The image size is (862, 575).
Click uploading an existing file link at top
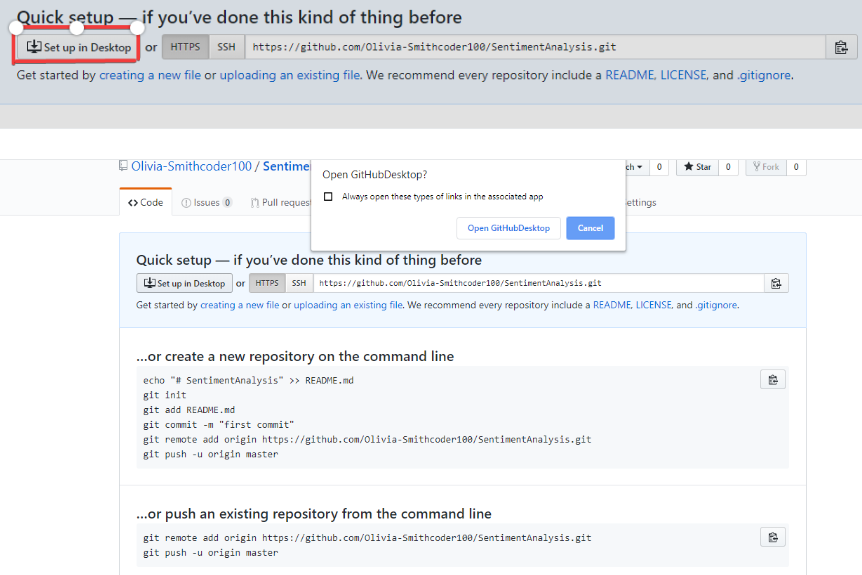[290, 75]
